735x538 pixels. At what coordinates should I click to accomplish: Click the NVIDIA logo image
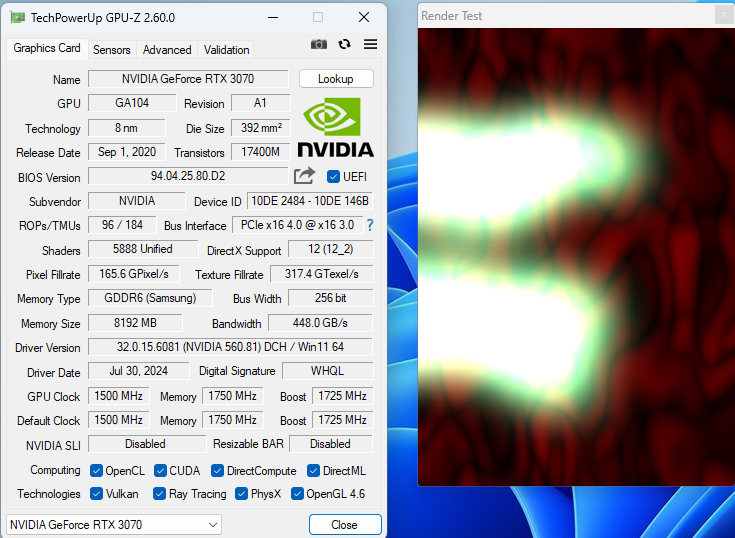(336, 127)
